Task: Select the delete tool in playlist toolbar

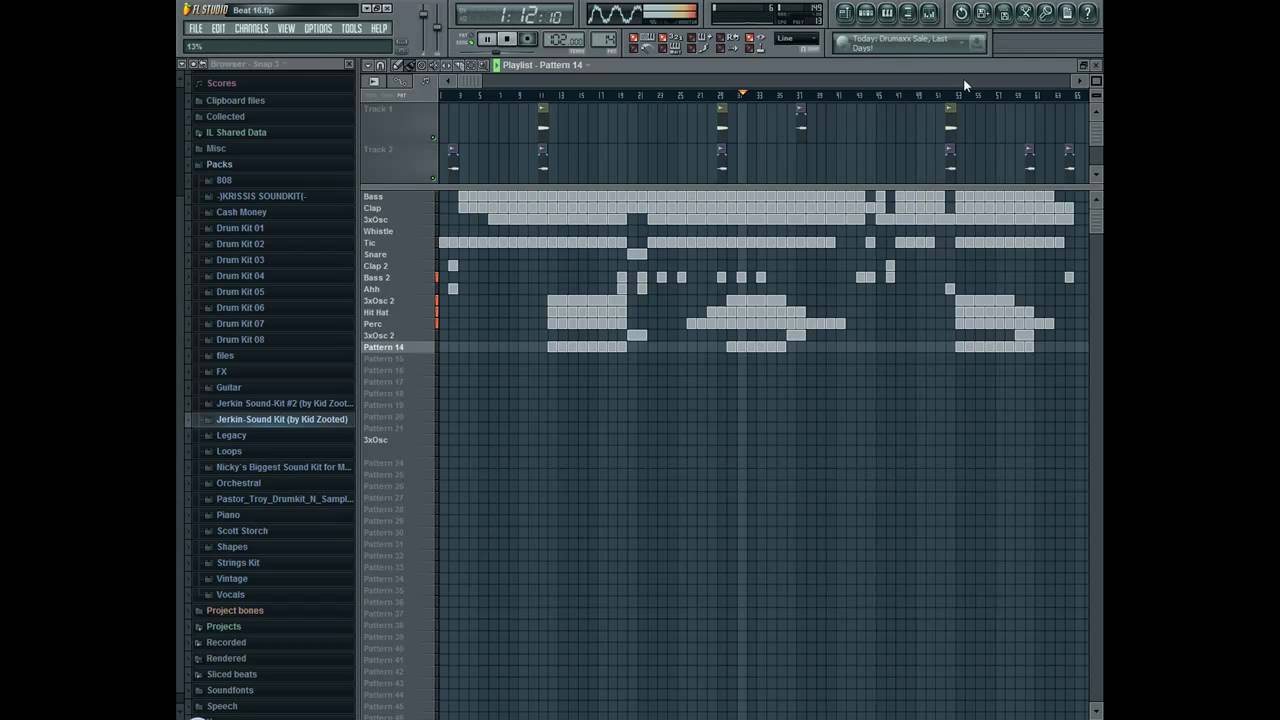Action: click(x=421, y=65)
